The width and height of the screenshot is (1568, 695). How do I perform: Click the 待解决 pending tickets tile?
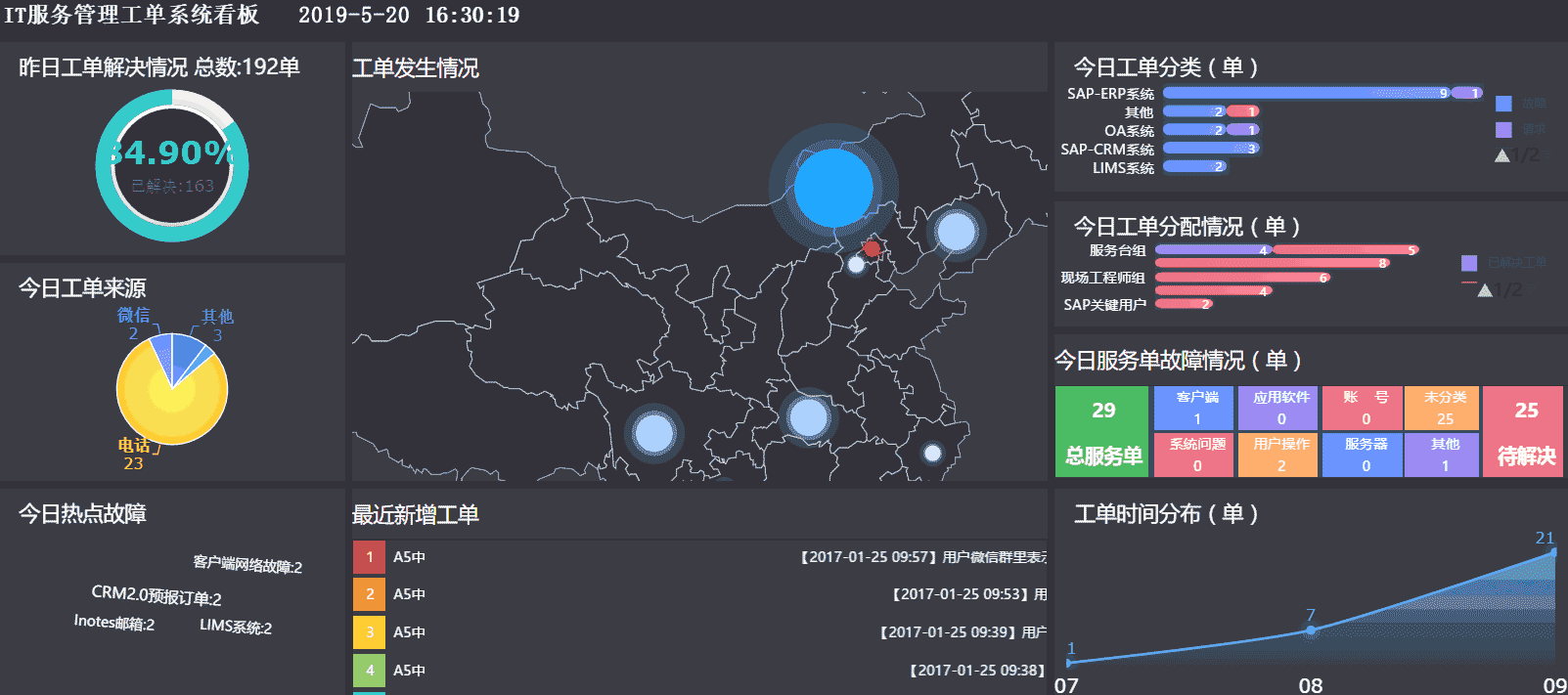pyautogui.click(x=1525, y=431)
